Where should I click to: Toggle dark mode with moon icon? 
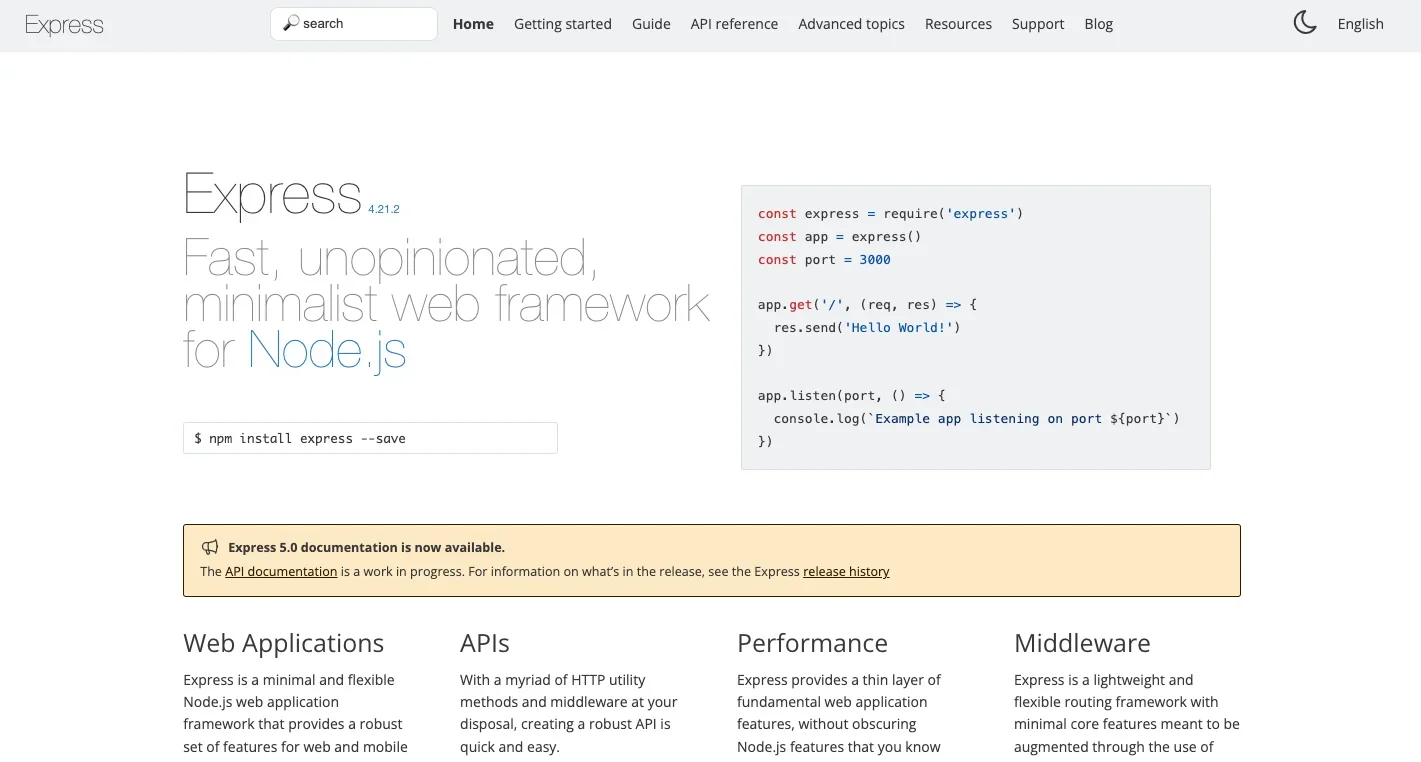click(x=1304, y=23)
